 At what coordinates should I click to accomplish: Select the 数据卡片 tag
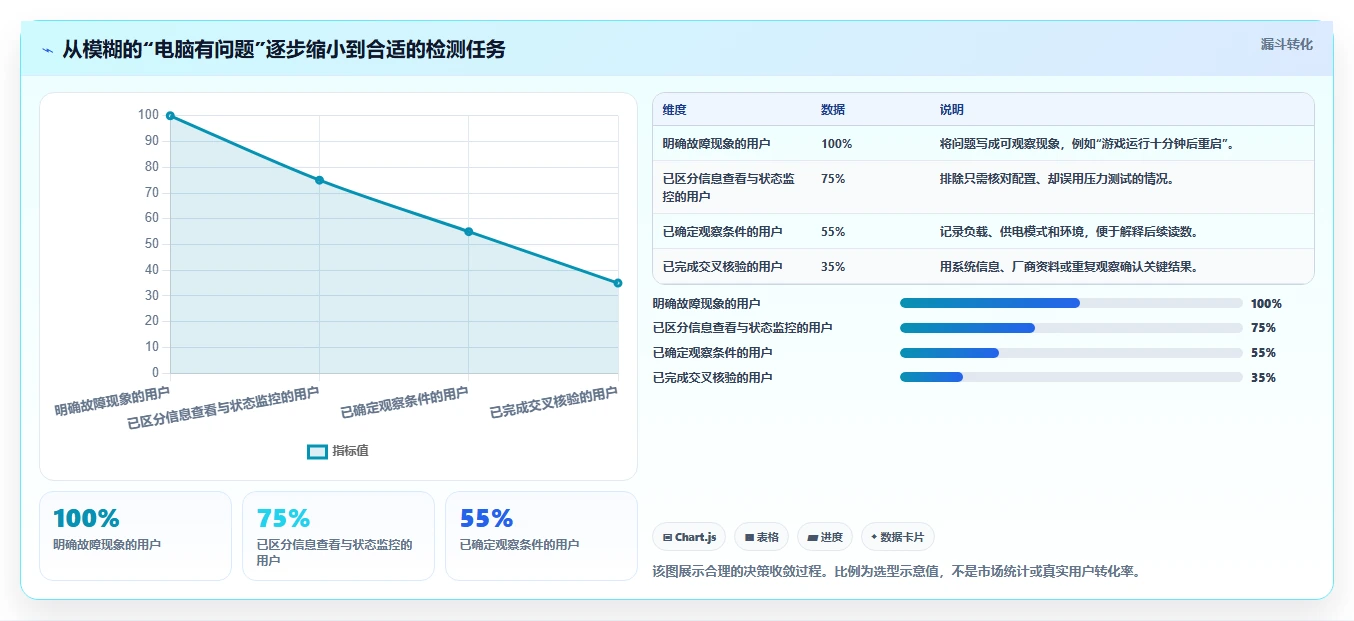pos(898,537)
